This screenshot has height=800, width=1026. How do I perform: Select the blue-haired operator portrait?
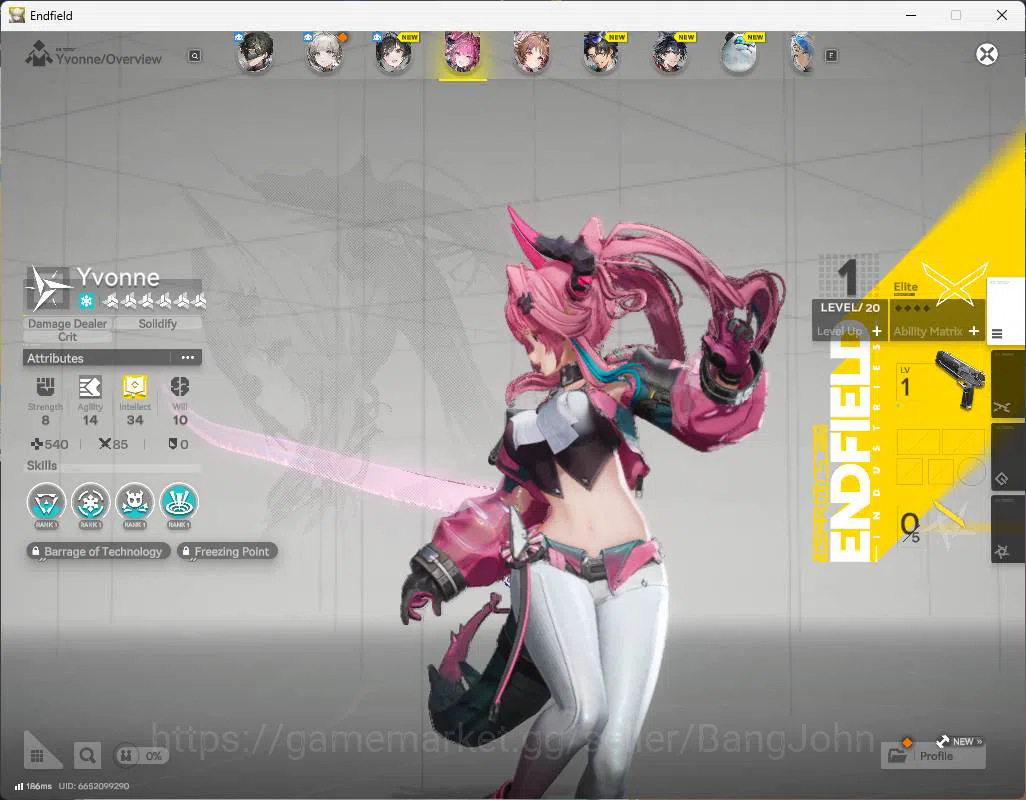[x=803, y=53]
